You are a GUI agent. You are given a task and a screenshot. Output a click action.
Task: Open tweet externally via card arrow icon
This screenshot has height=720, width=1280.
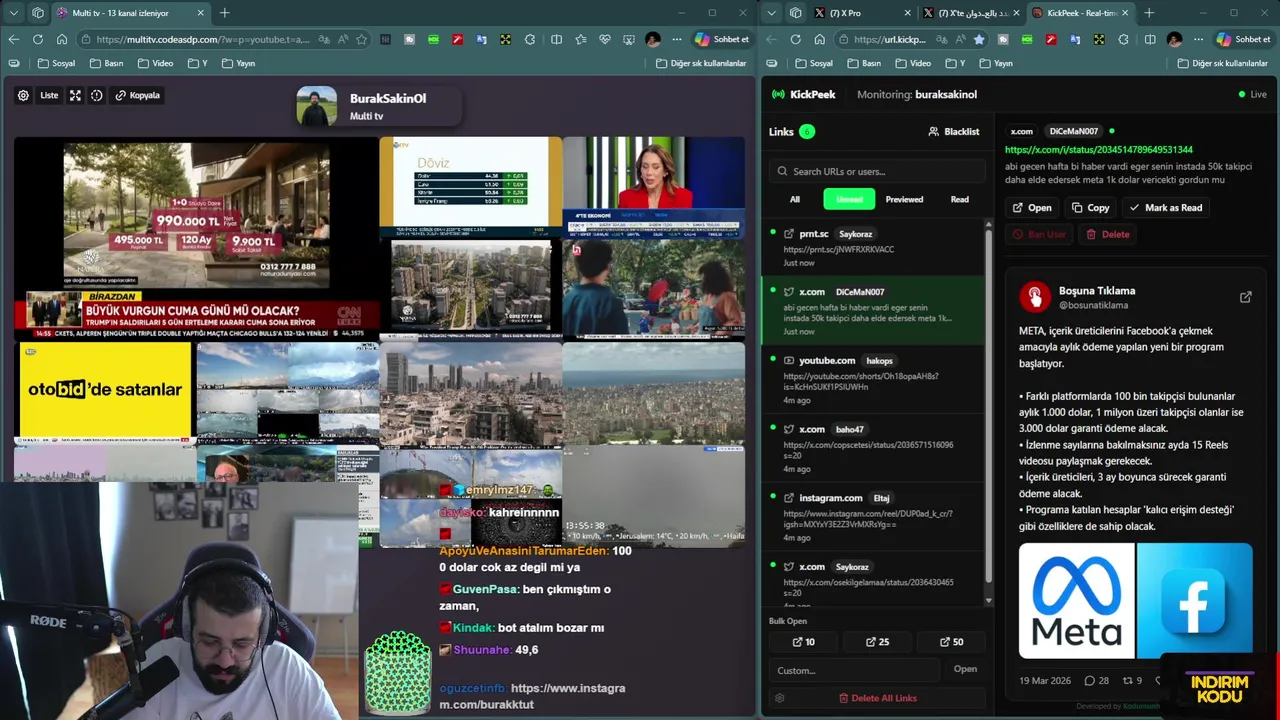point(1245,297)
